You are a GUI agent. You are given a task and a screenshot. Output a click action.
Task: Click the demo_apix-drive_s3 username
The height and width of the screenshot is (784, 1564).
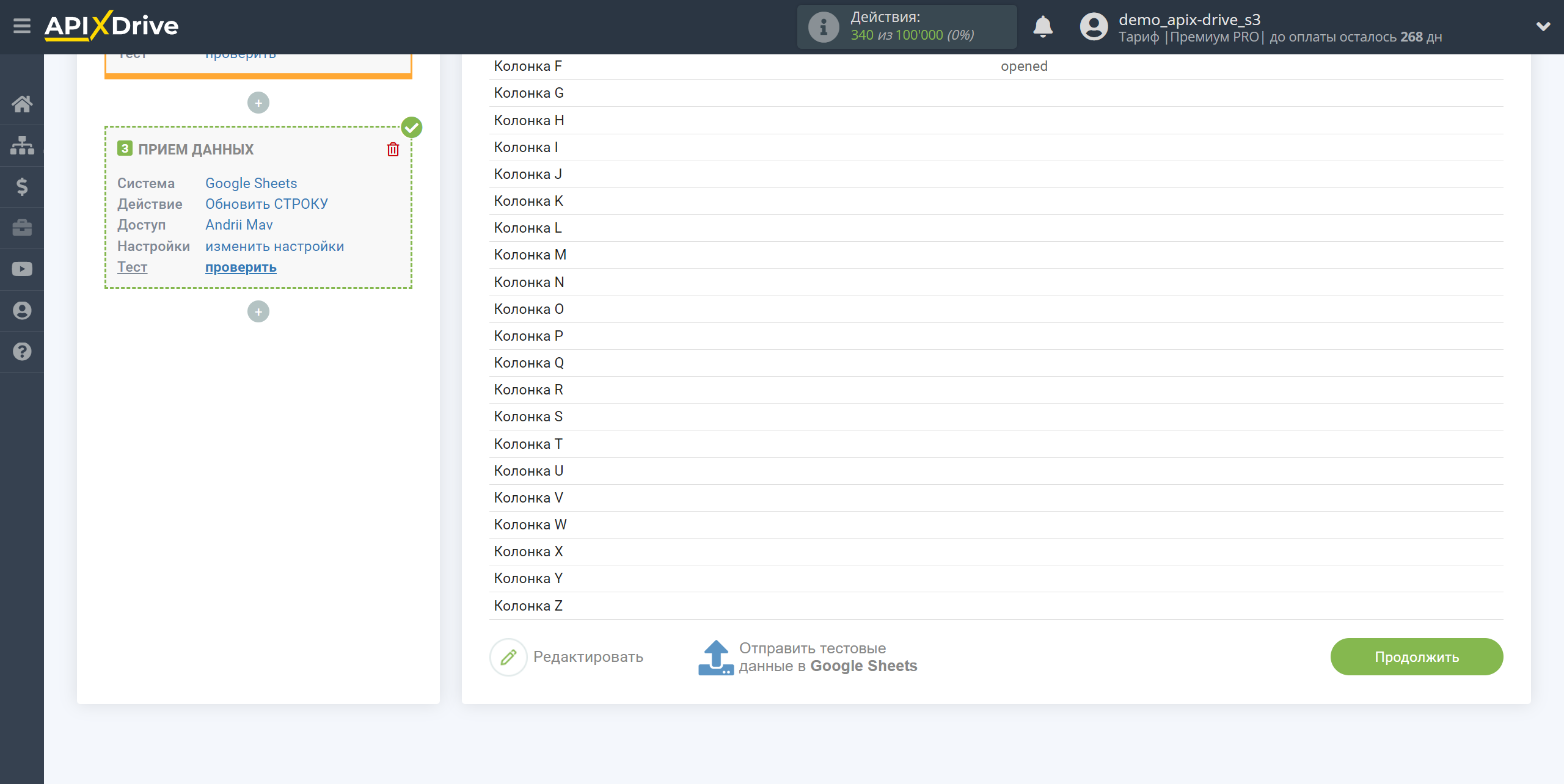pos(1189,20)
